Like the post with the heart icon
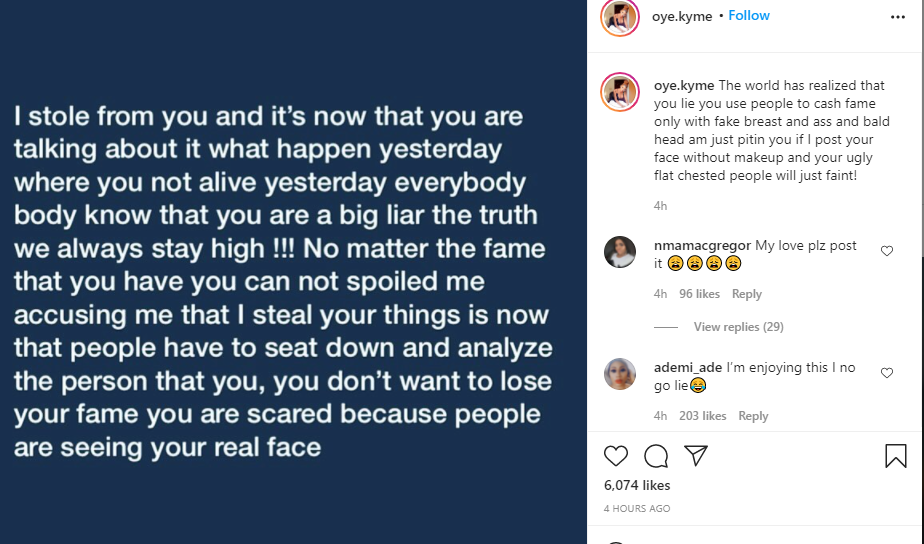 pos(616,456)
